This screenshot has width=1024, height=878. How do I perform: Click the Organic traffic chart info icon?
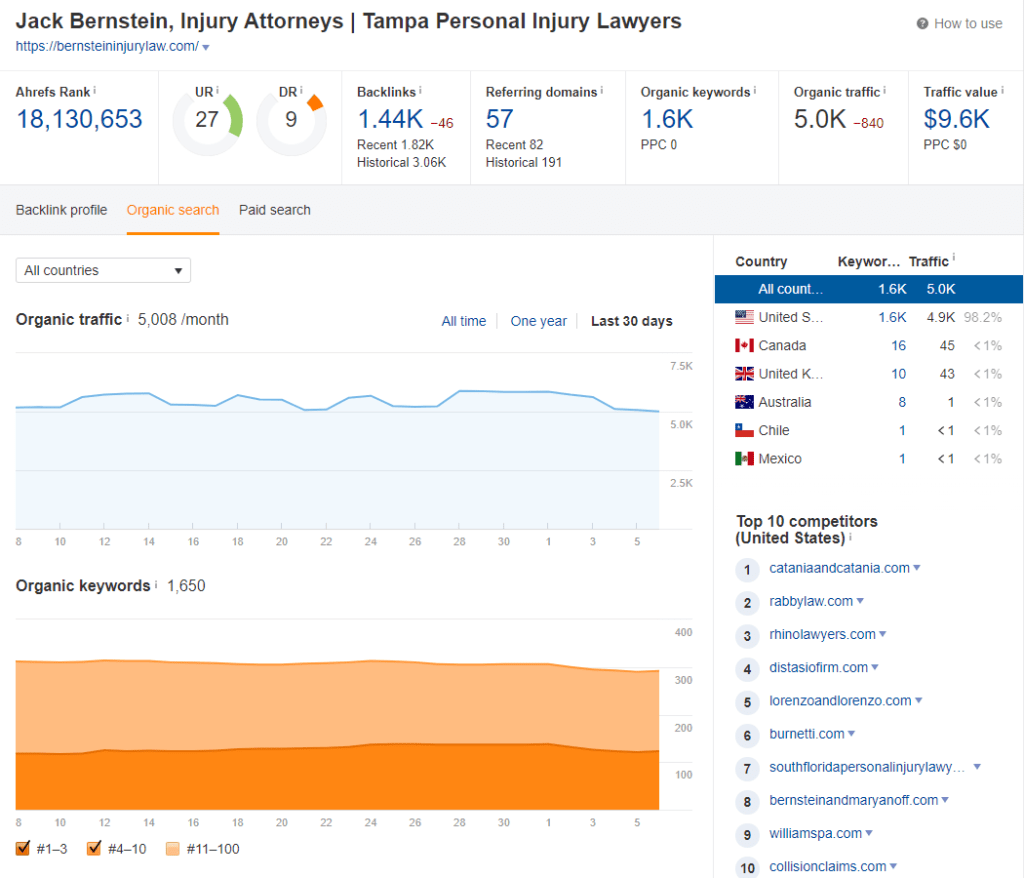(x=127, y=318)
